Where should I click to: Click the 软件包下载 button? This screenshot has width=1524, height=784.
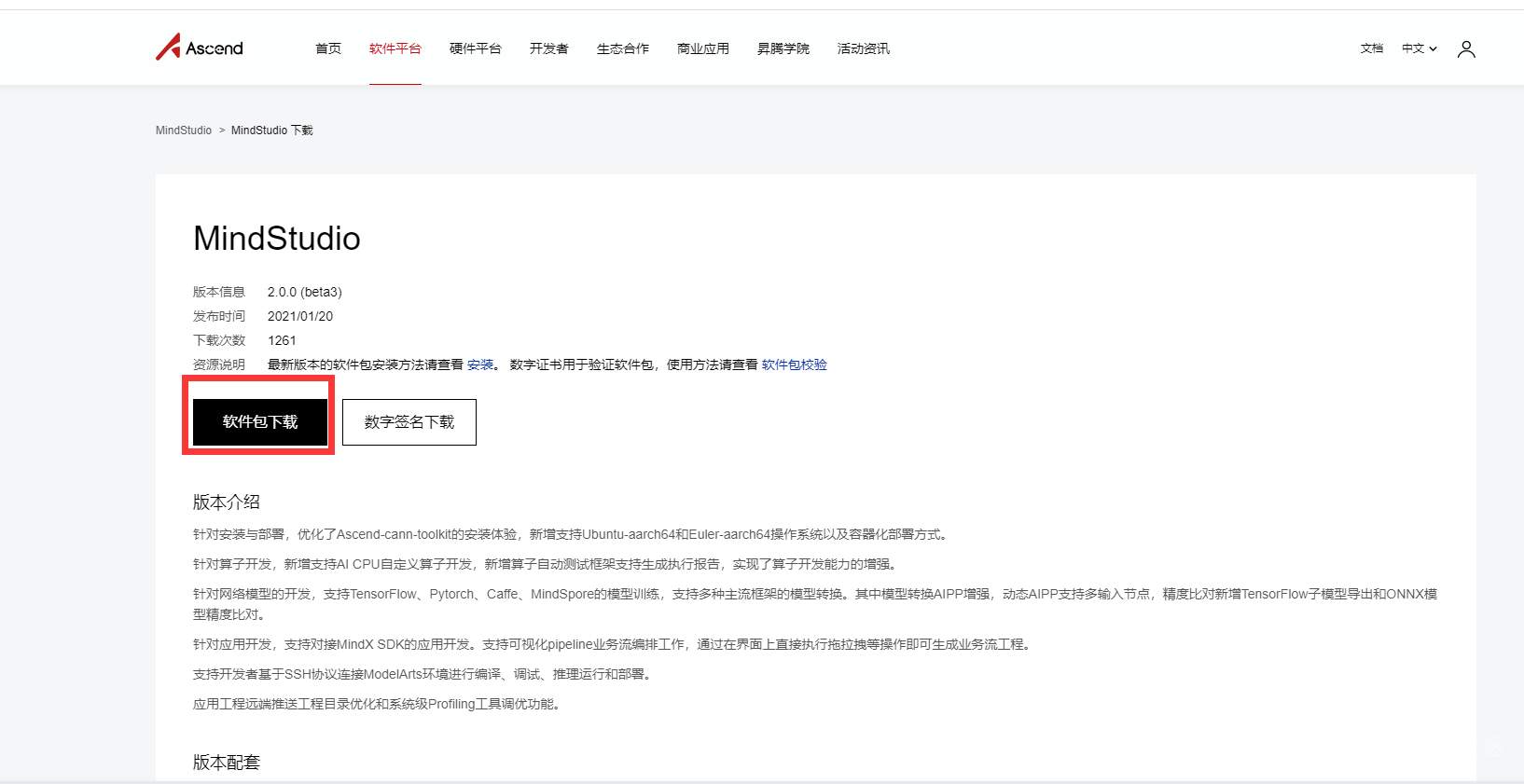pyautogui.click(x=260, y=422)
